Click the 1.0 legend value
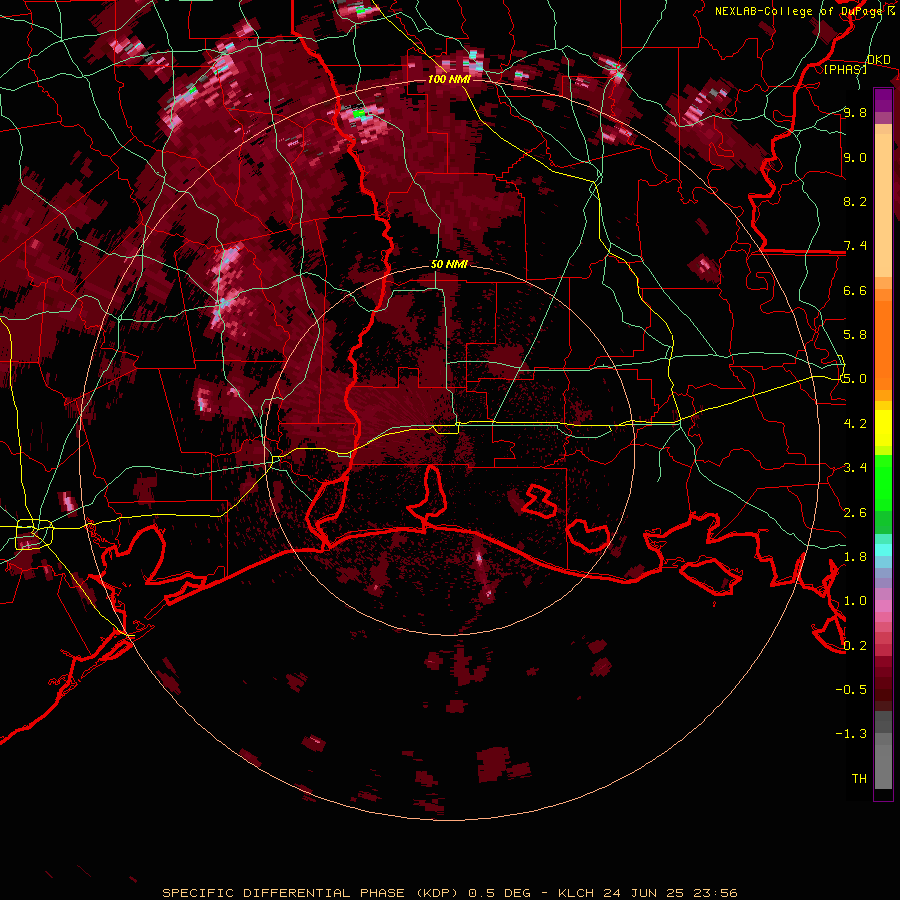The image size is (900, 900). coord(855,601)
